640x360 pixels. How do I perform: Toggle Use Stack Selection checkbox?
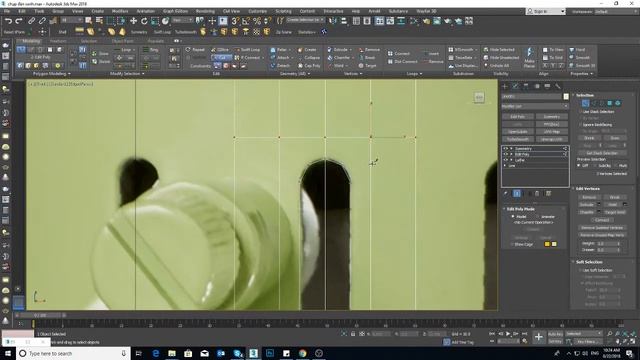click(x=580, y=111)
